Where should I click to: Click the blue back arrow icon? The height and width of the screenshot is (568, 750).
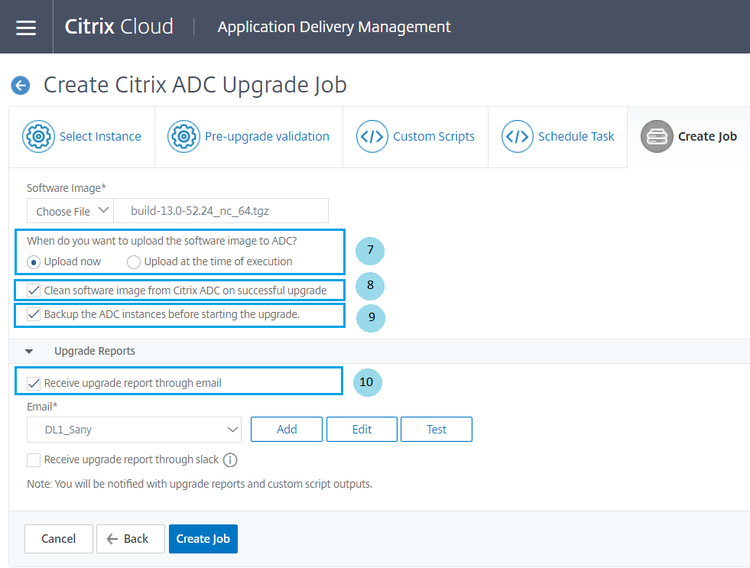tap(21, 86)
